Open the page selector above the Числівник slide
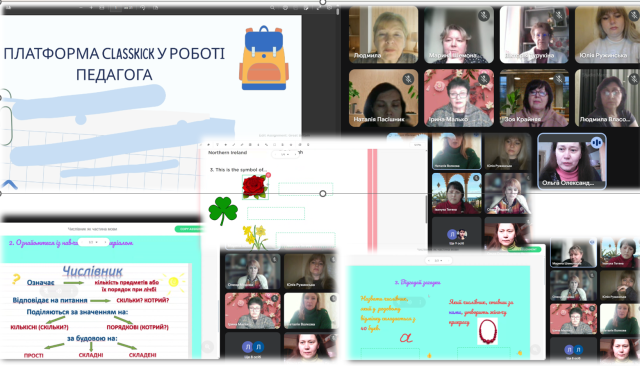The height and width of the screenshot is (366, 640). (93, 242)
